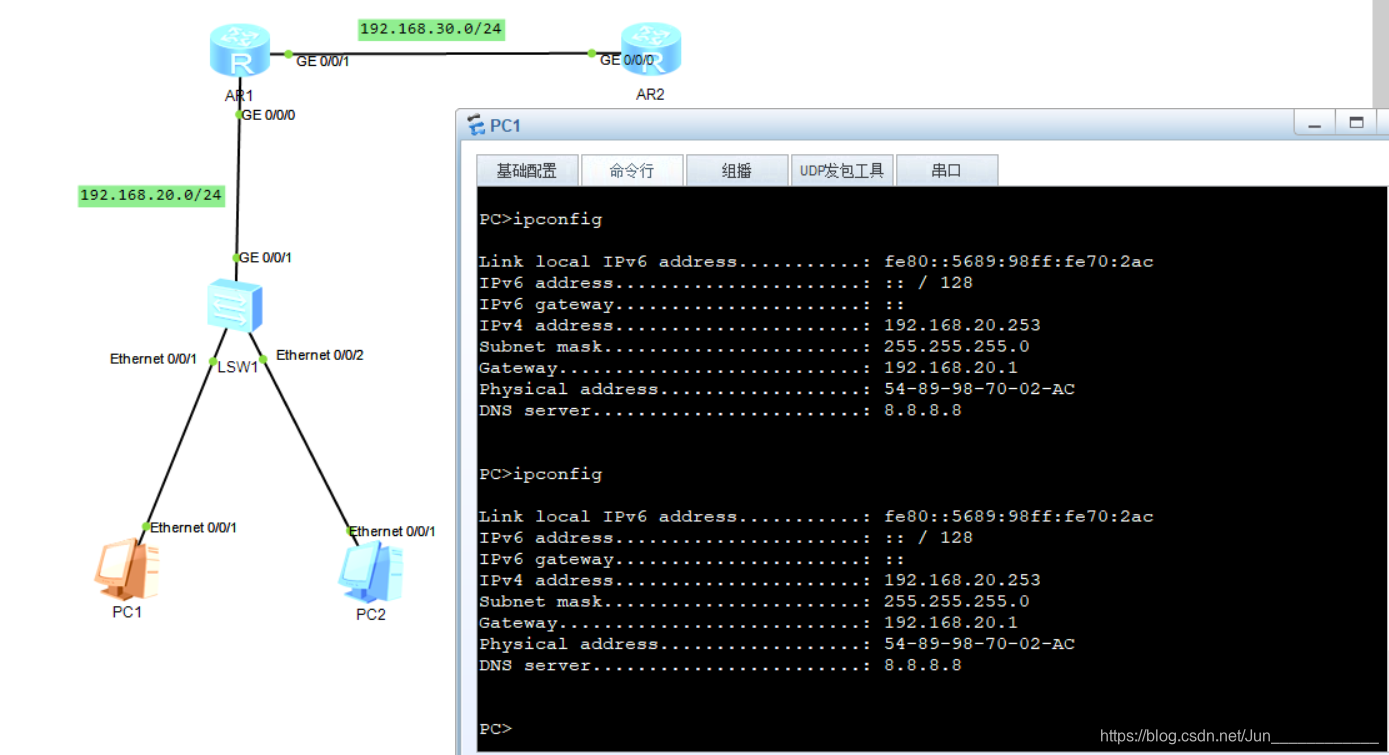1389x755 pixels.
Task: Open the UDP发包工具 tab
Action: pyautogui.click(x=842, y=171)
